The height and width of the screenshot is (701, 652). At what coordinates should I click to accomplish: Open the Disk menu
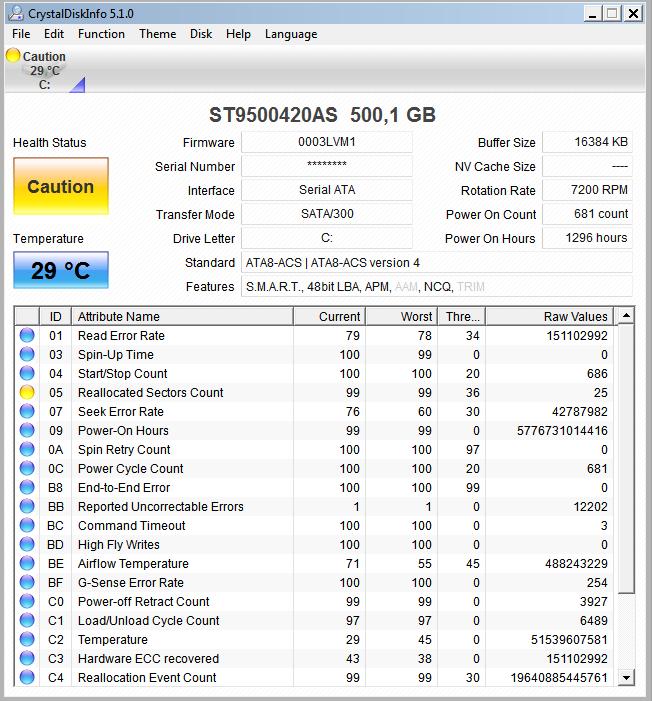[x=201, y=34]
